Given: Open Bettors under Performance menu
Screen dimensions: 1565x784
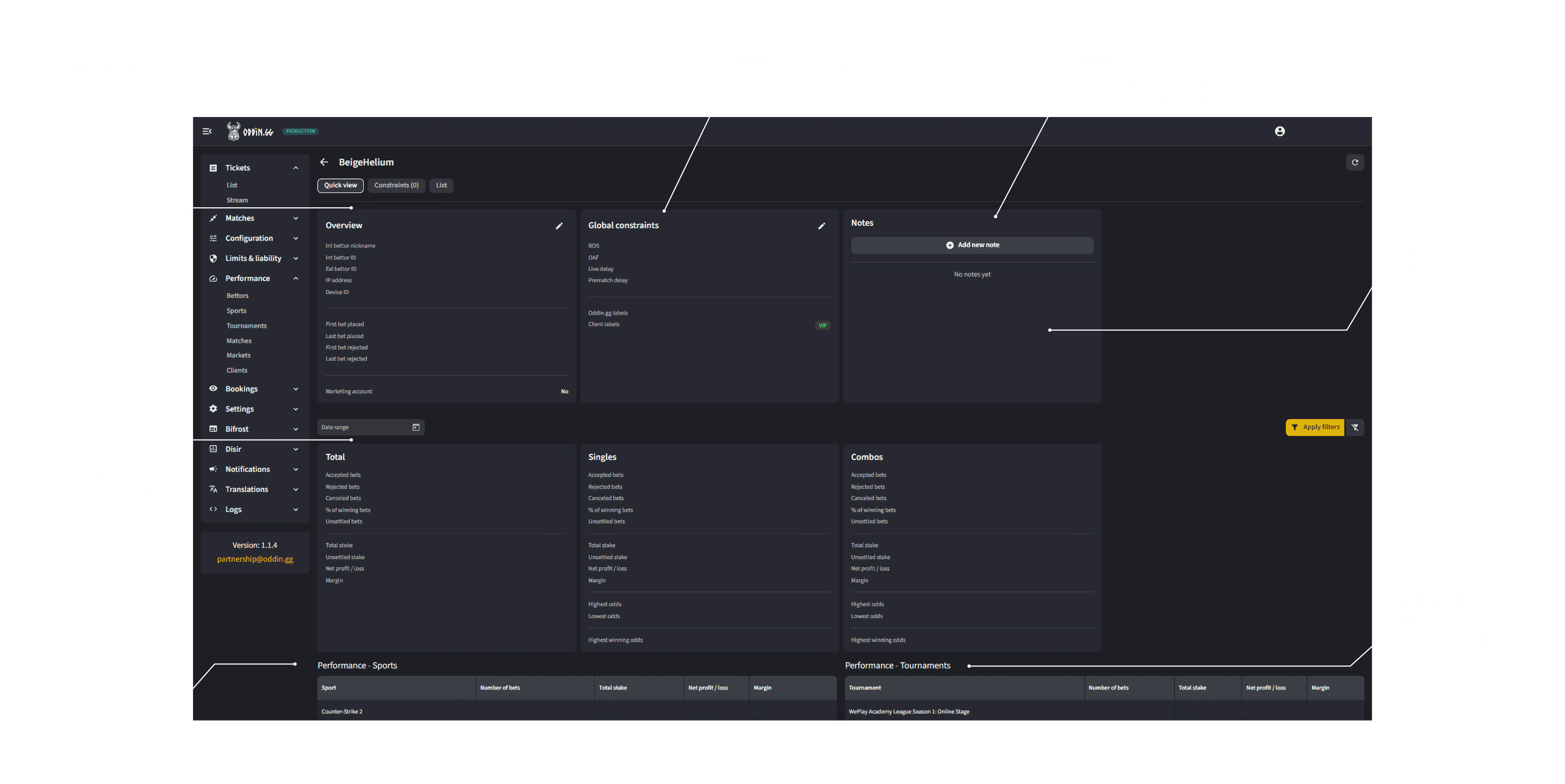Looking at the screenshot, I should 237,296.
